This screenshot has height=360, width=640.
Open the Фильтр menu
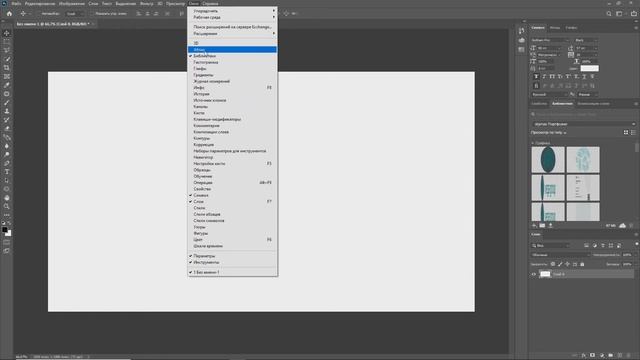click(146, 3)
